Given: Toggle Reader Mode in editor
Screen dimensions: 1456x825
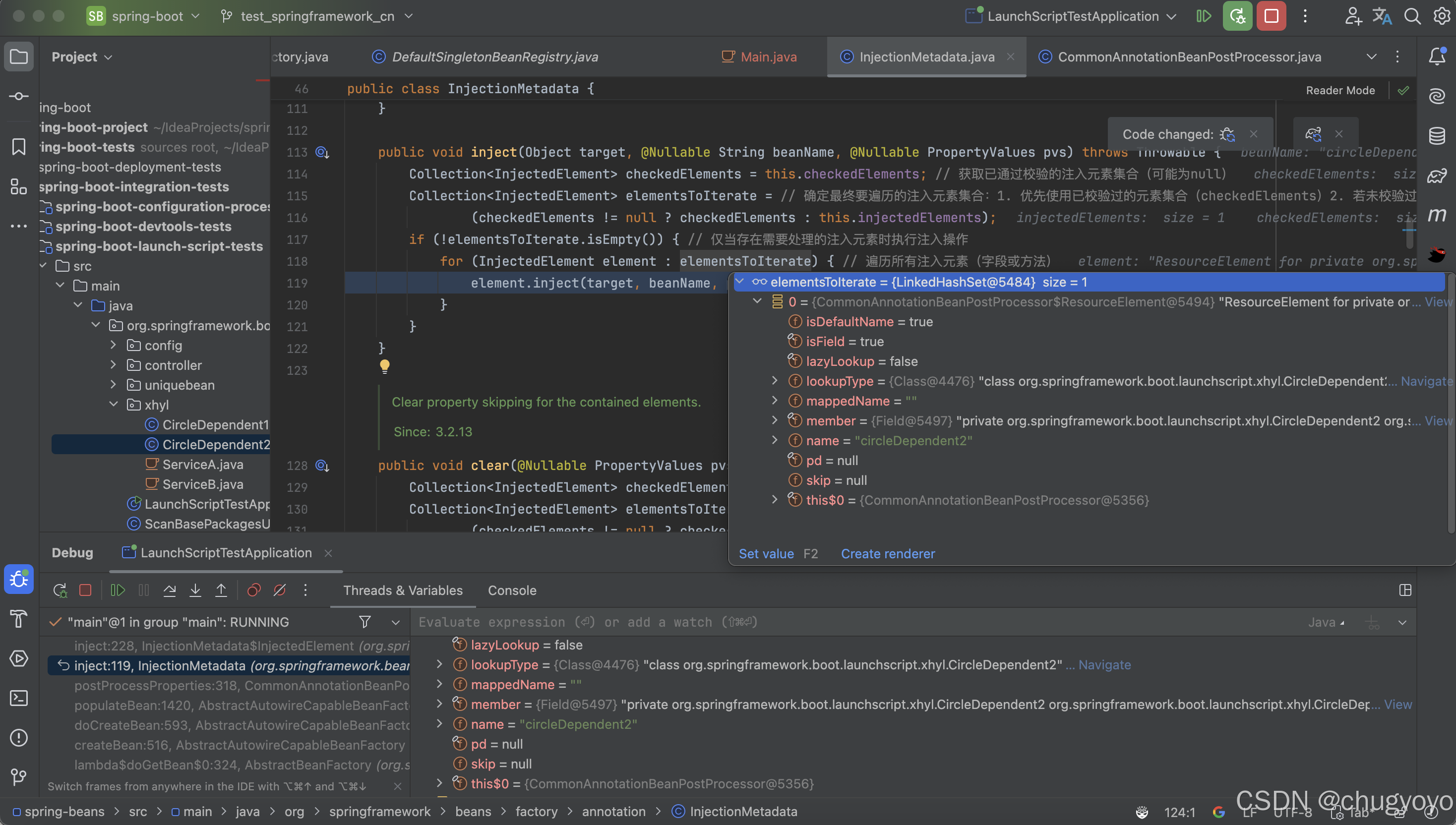Looking at the screenshot, I should (1340, 90).
